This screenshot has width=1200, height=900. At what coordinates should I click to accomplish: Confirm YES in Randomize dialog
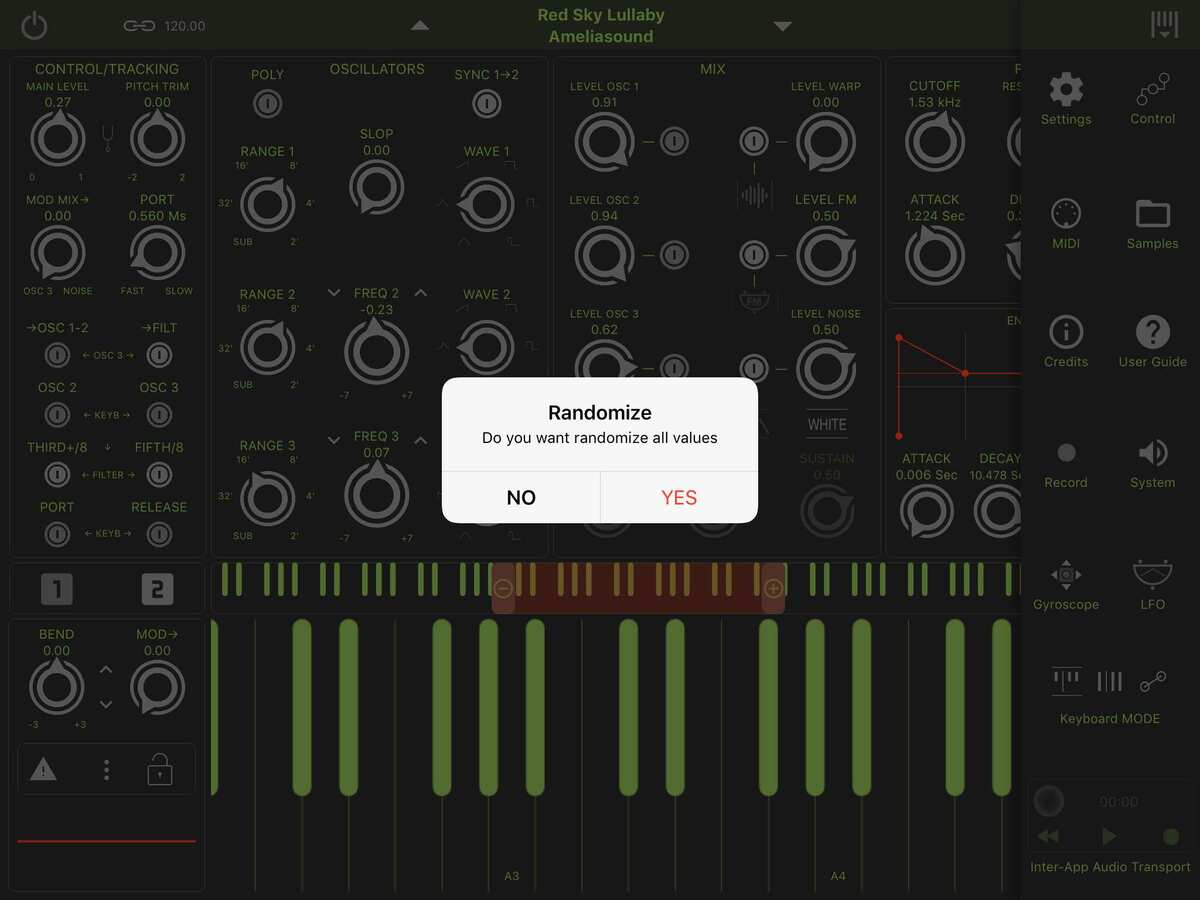pos(679,497)
